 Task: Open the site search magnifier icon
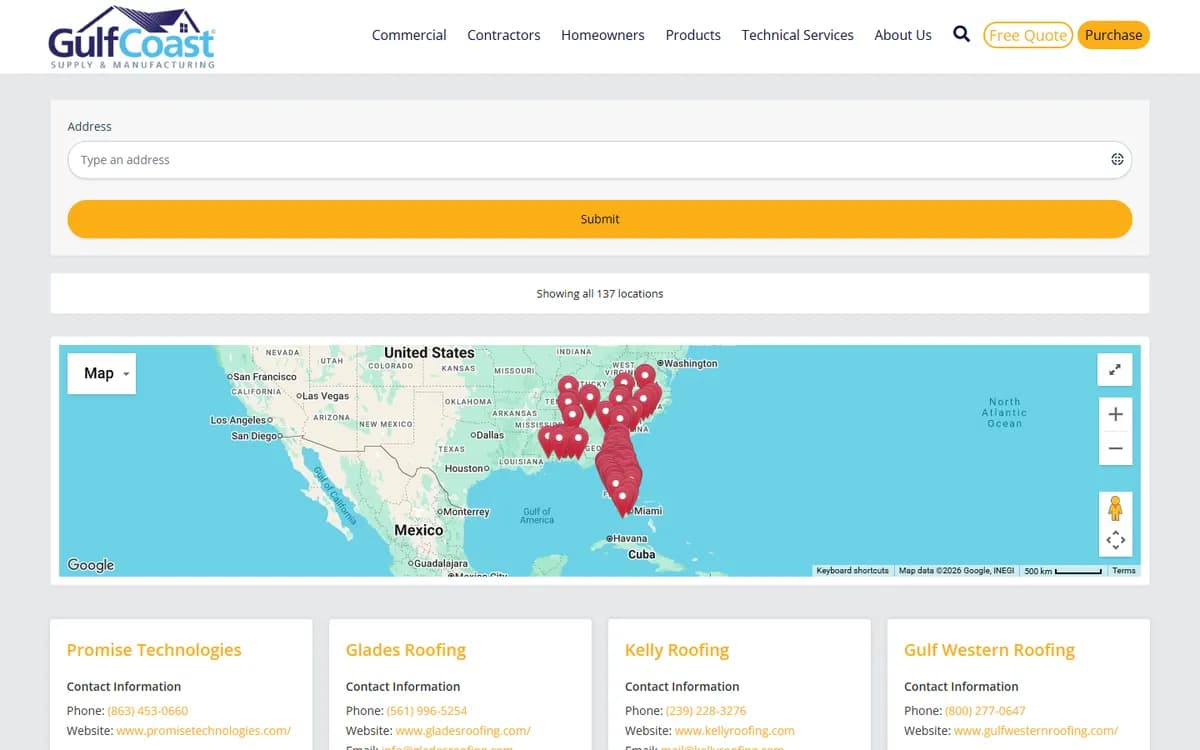point(962,34)
